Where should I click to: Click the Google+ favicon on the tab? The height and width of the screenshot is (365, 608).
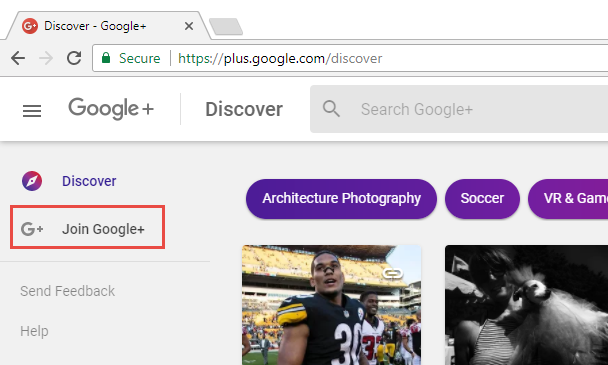click(x=30, y=26)
